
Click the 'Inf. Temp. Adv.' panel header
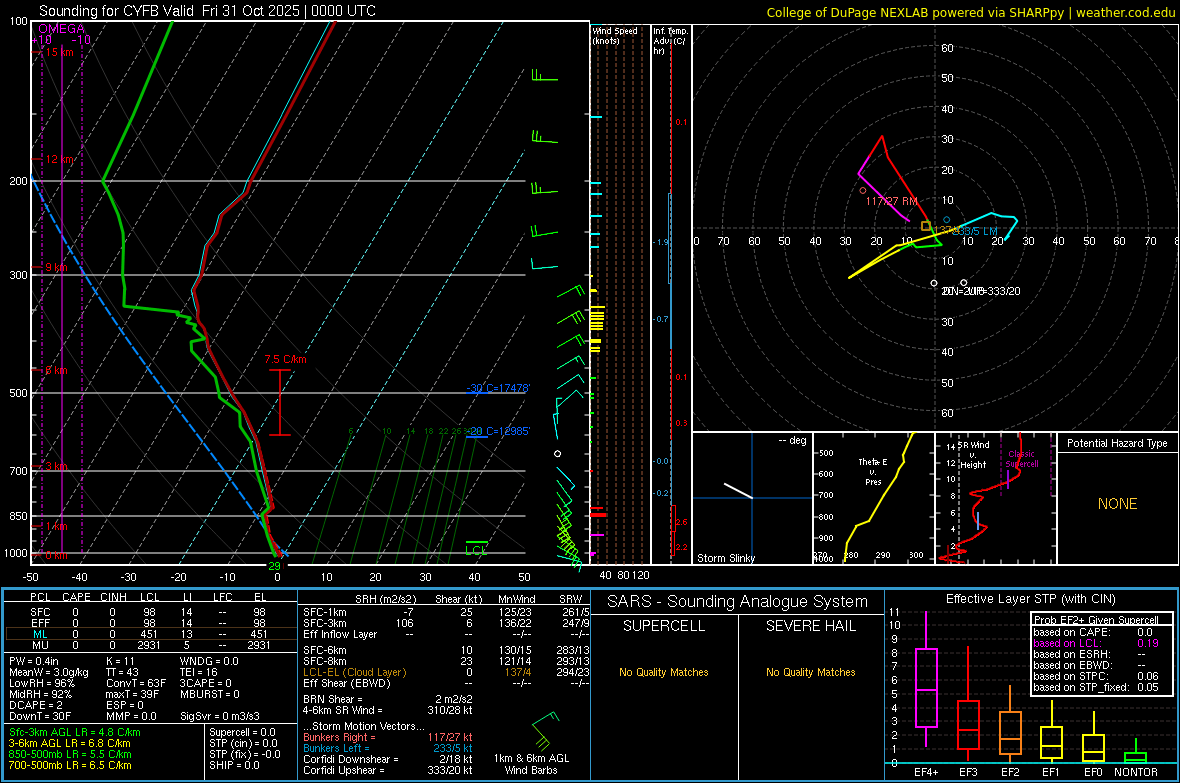pos(670,41)
